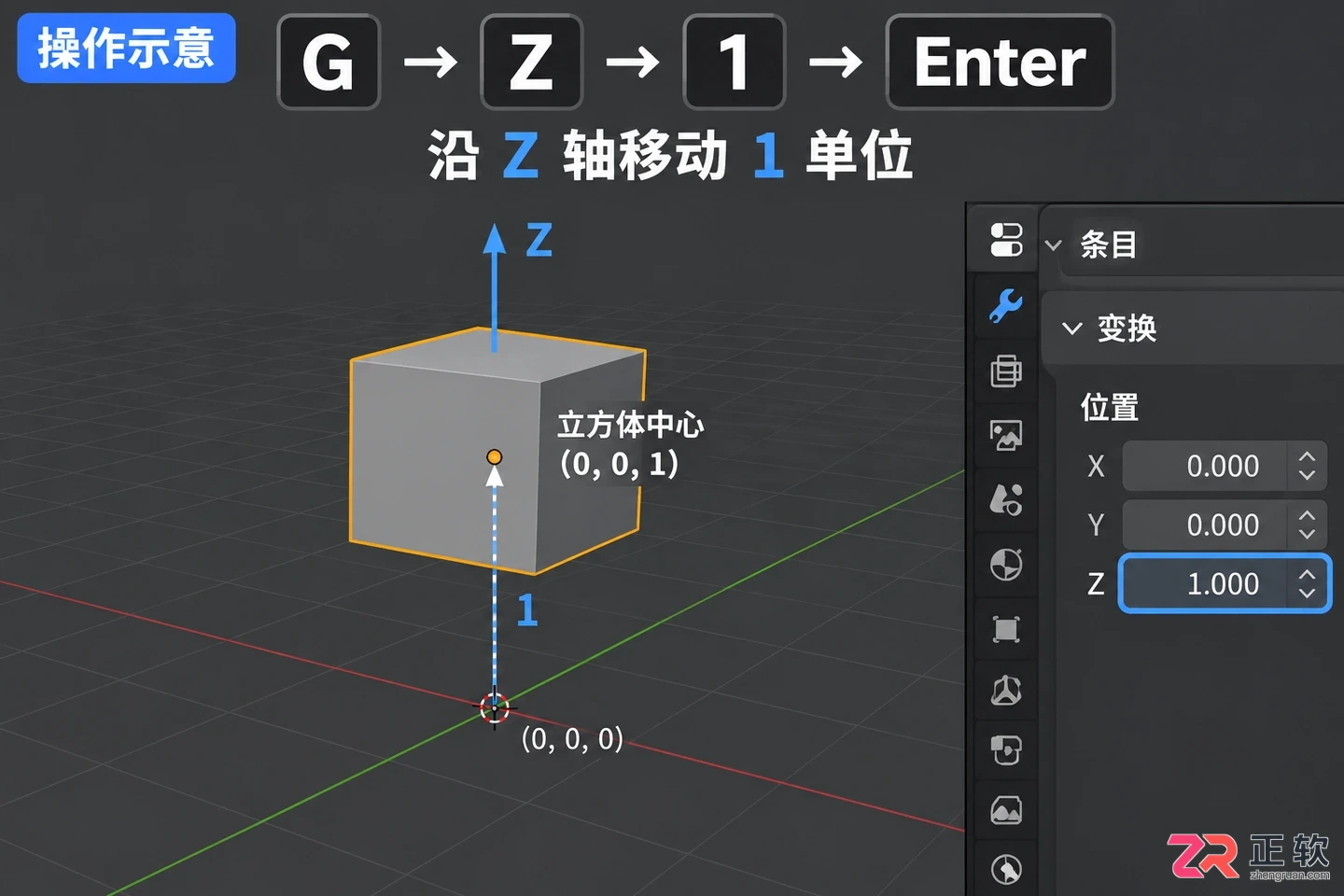Click the 3D cursor at the world origin
This screenshot has height=896, width=1344.
click(x=495, y=707)
